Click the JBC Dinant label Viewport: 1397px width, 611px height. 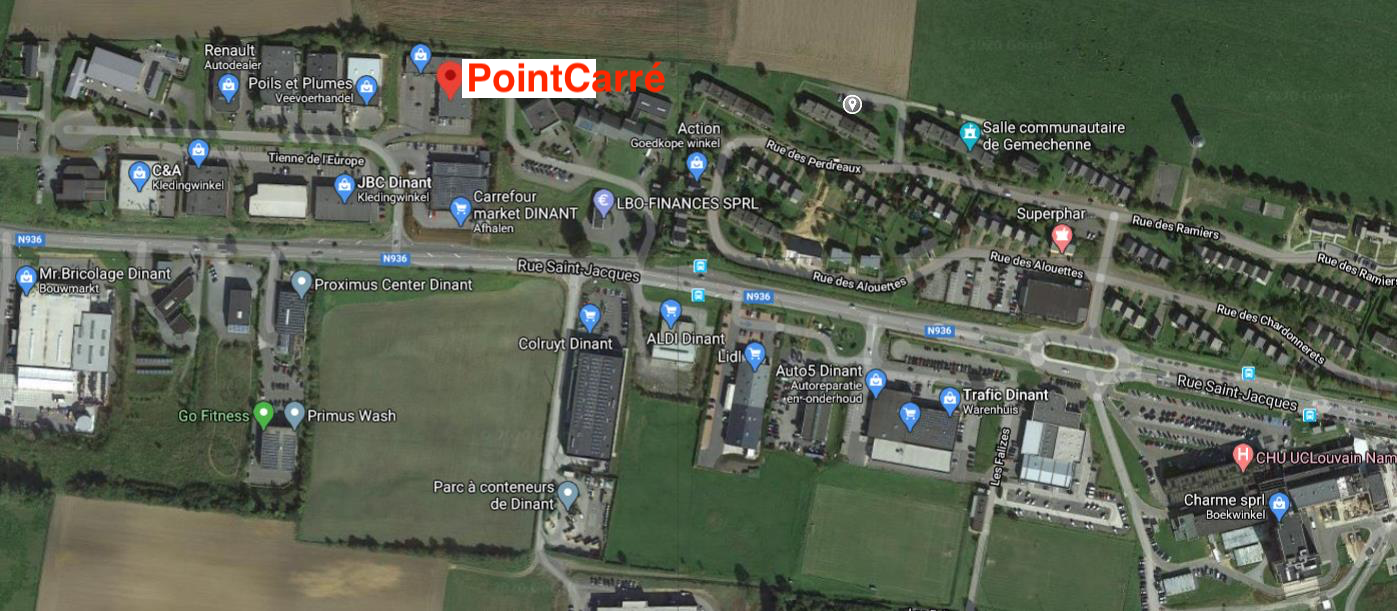tap(395, 182)
